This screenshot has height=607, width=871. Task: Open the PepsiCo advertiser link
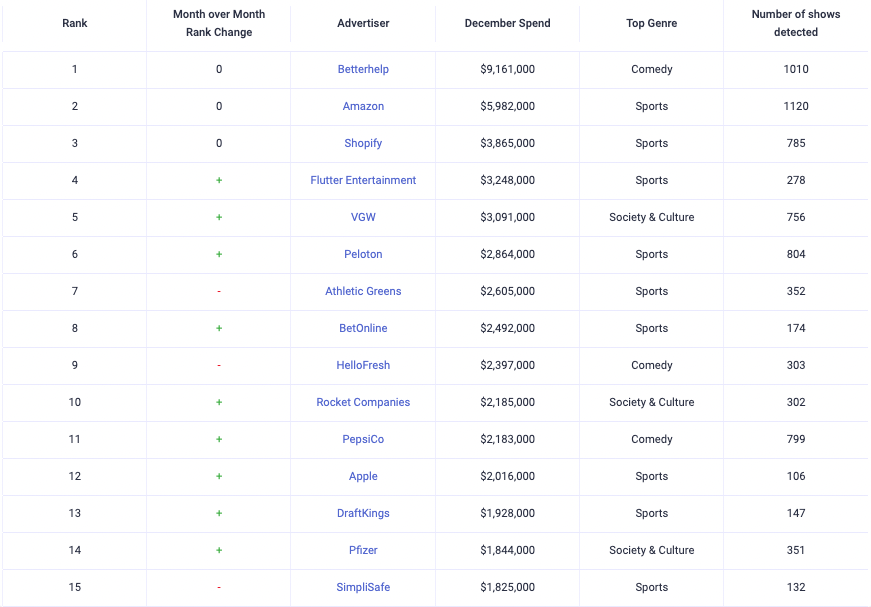tap(363, 439)
